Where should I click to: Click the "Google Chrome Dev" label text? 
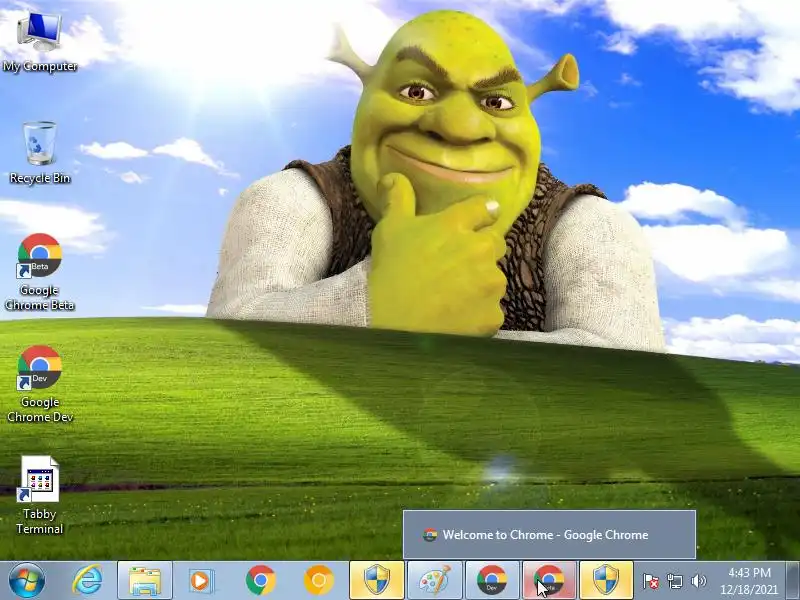click(40, 409)
